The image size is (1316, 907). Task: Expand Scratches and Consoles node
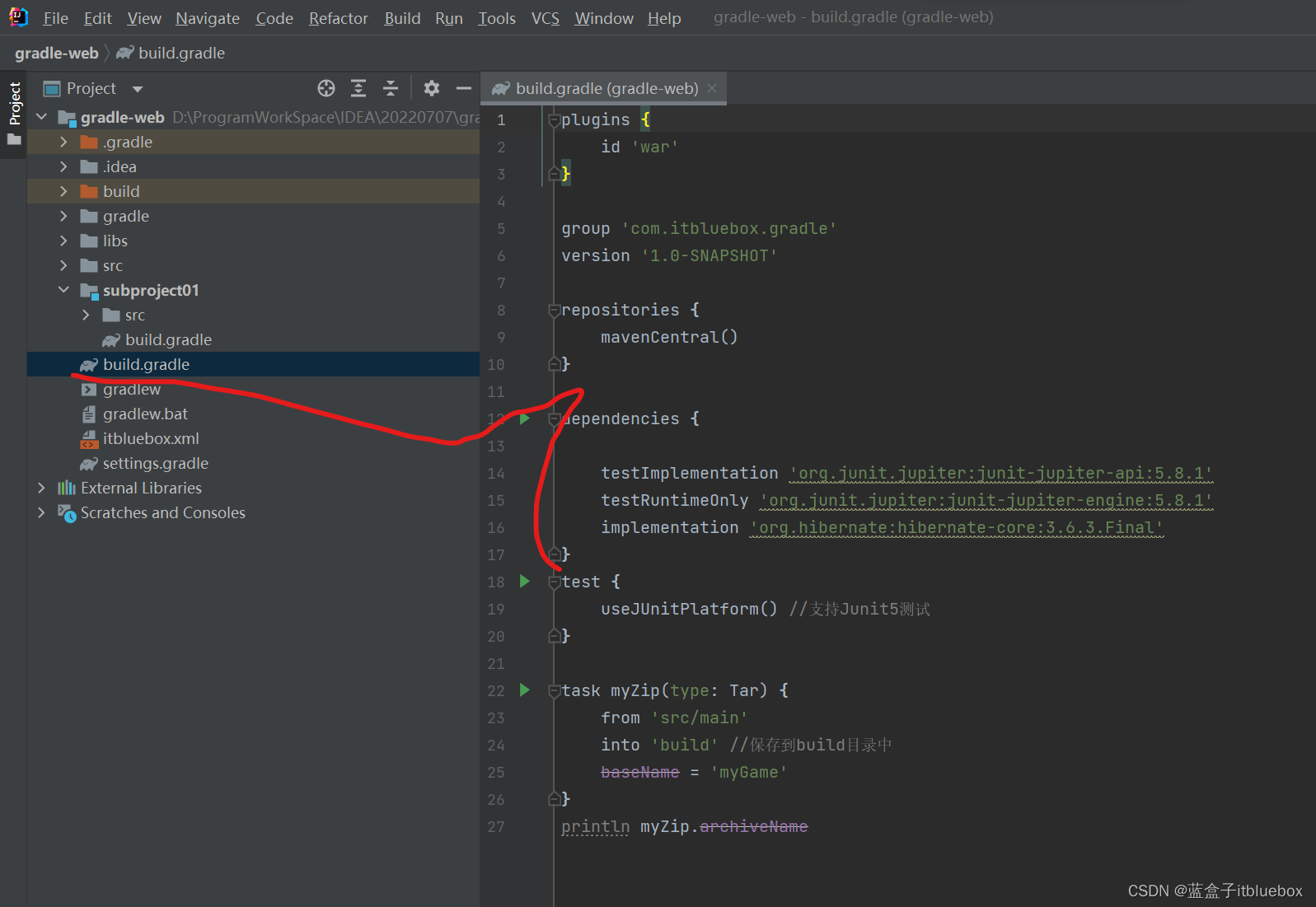41,512
